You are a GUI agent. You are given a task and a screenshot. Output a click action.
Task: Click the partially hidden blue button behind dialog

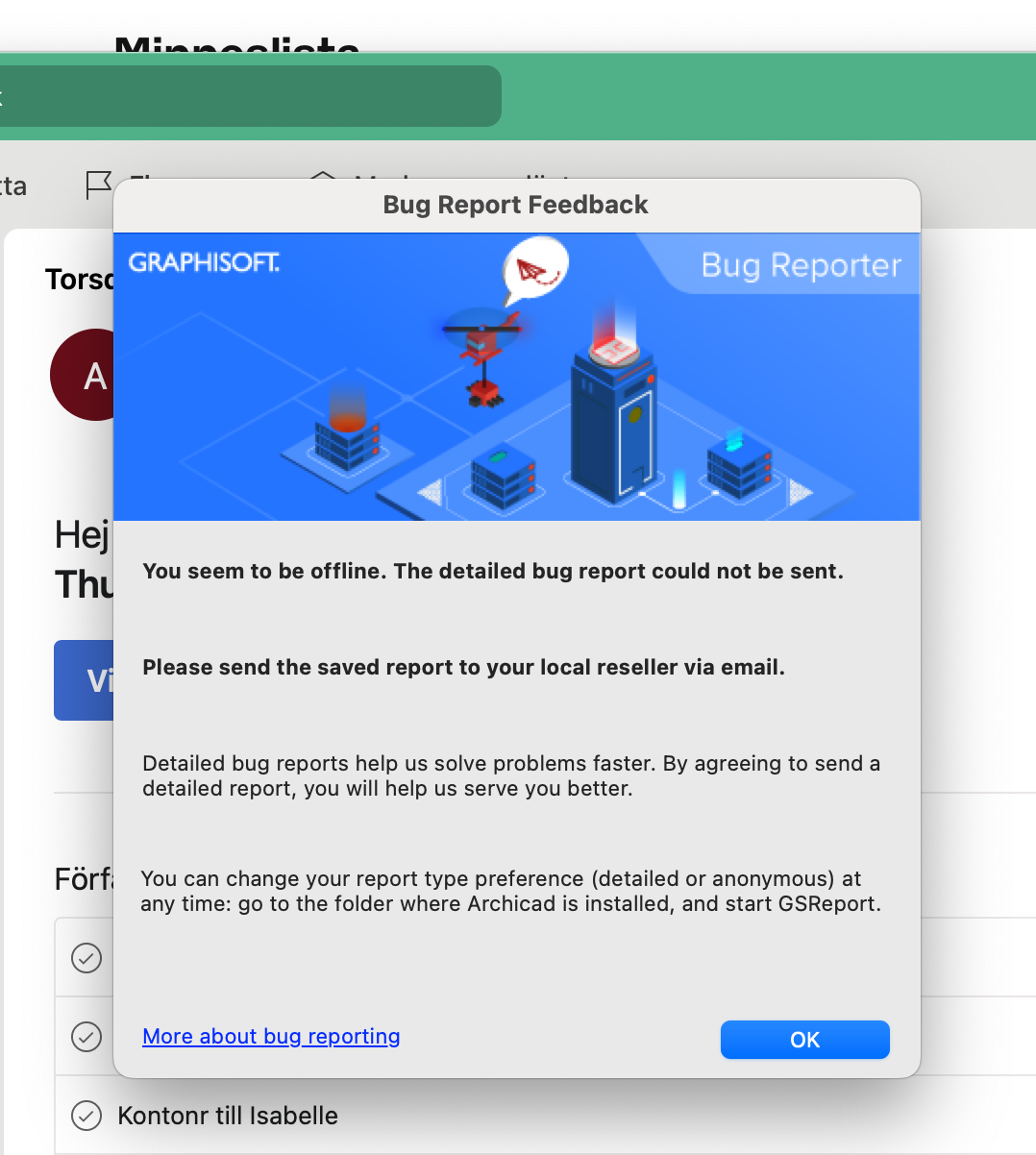(83, 680)
